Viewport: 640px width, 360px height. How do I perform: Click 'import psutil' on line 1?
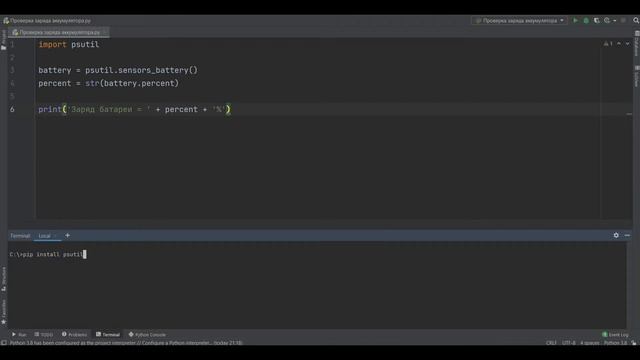pos(69,44)
